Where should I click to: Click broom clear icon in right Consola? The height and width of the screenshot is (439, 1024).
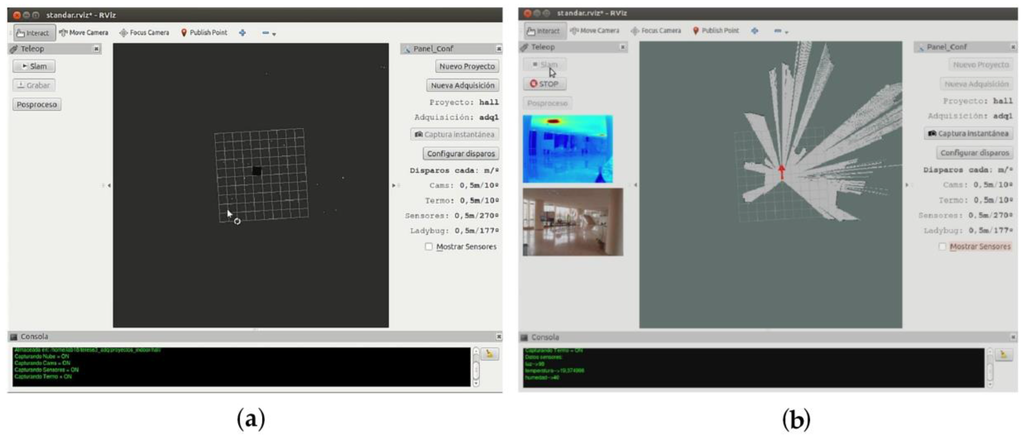(1001, 354)
